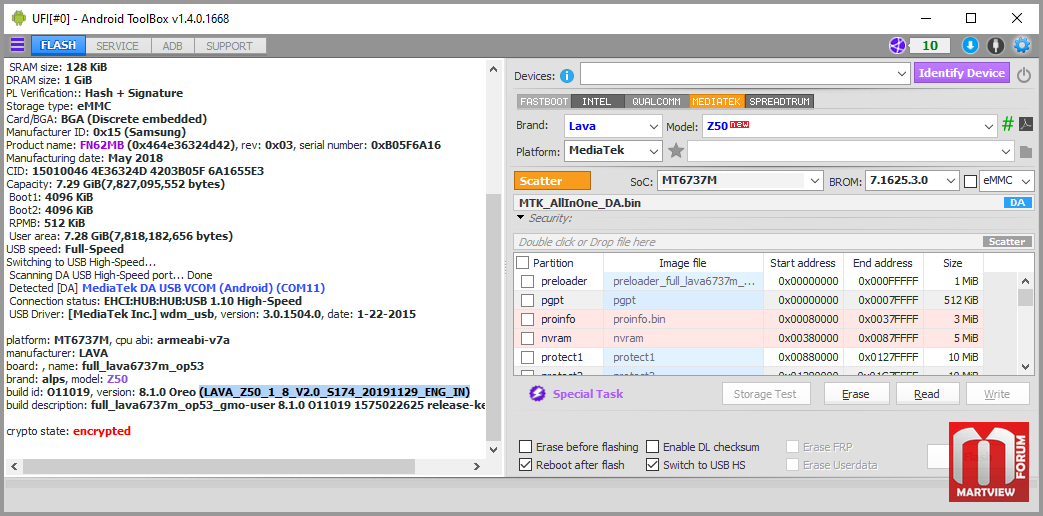This screenshot has width=1043, height=516.
Task: Click the Android app icon in title bar
Action: (18, 18)
